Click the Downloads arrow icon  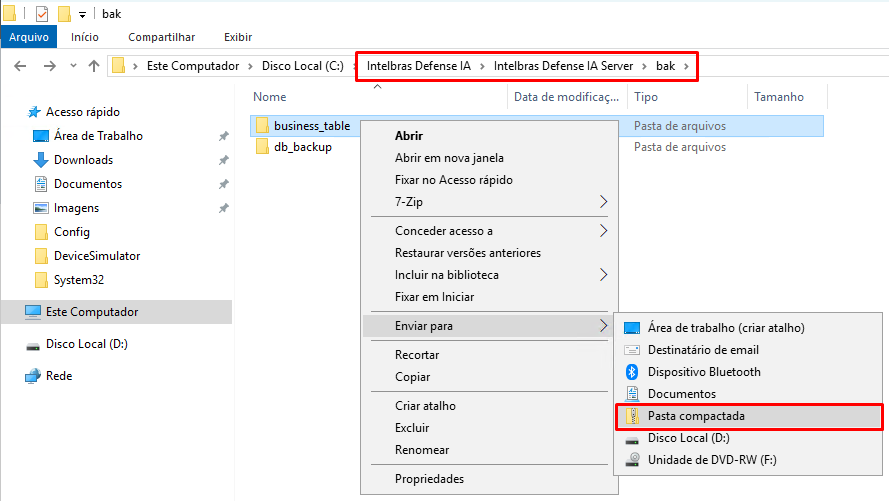(x=41, y=160)
